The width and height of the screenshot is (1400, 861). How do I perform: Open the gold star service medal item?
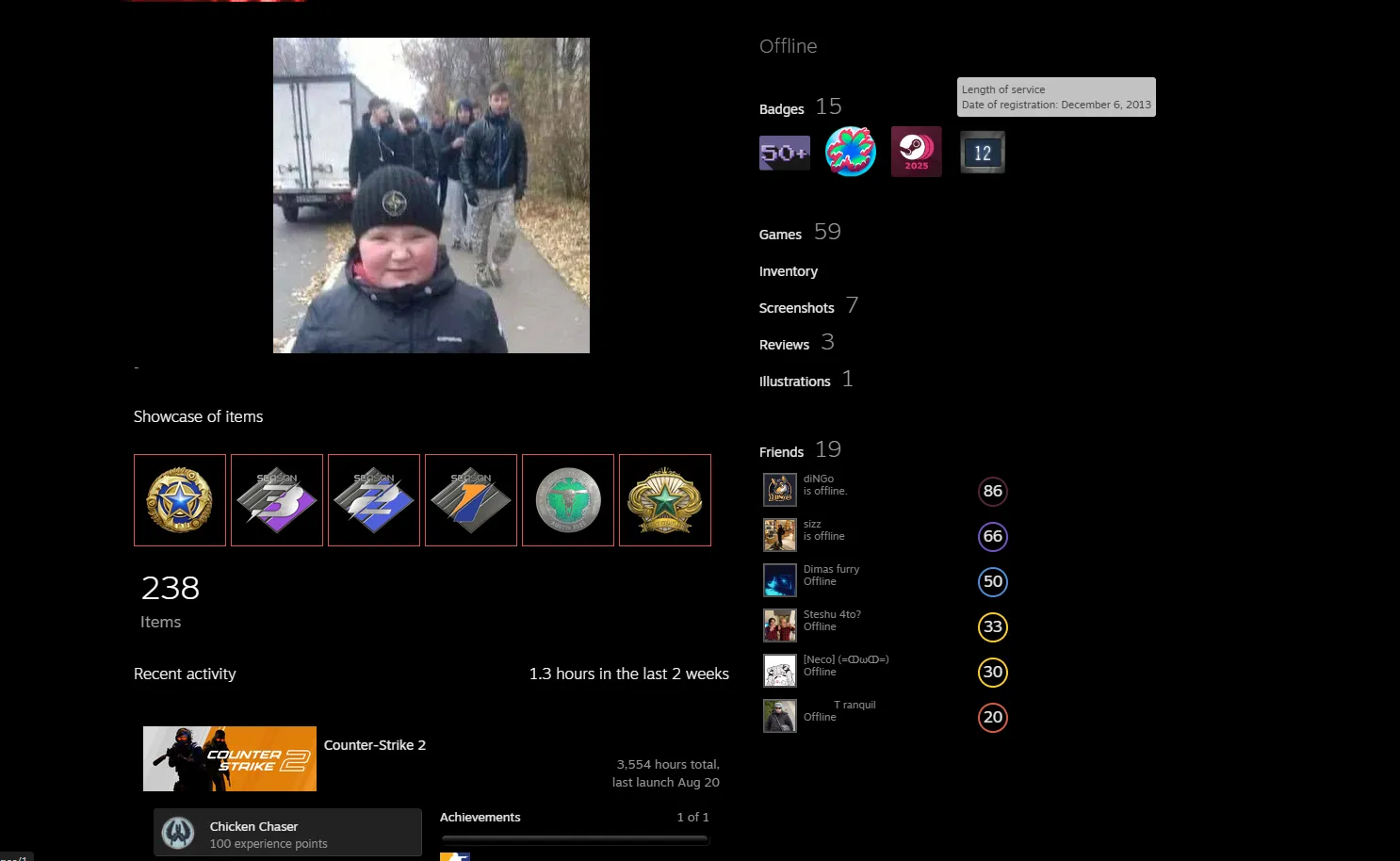[x=180, y=500]
